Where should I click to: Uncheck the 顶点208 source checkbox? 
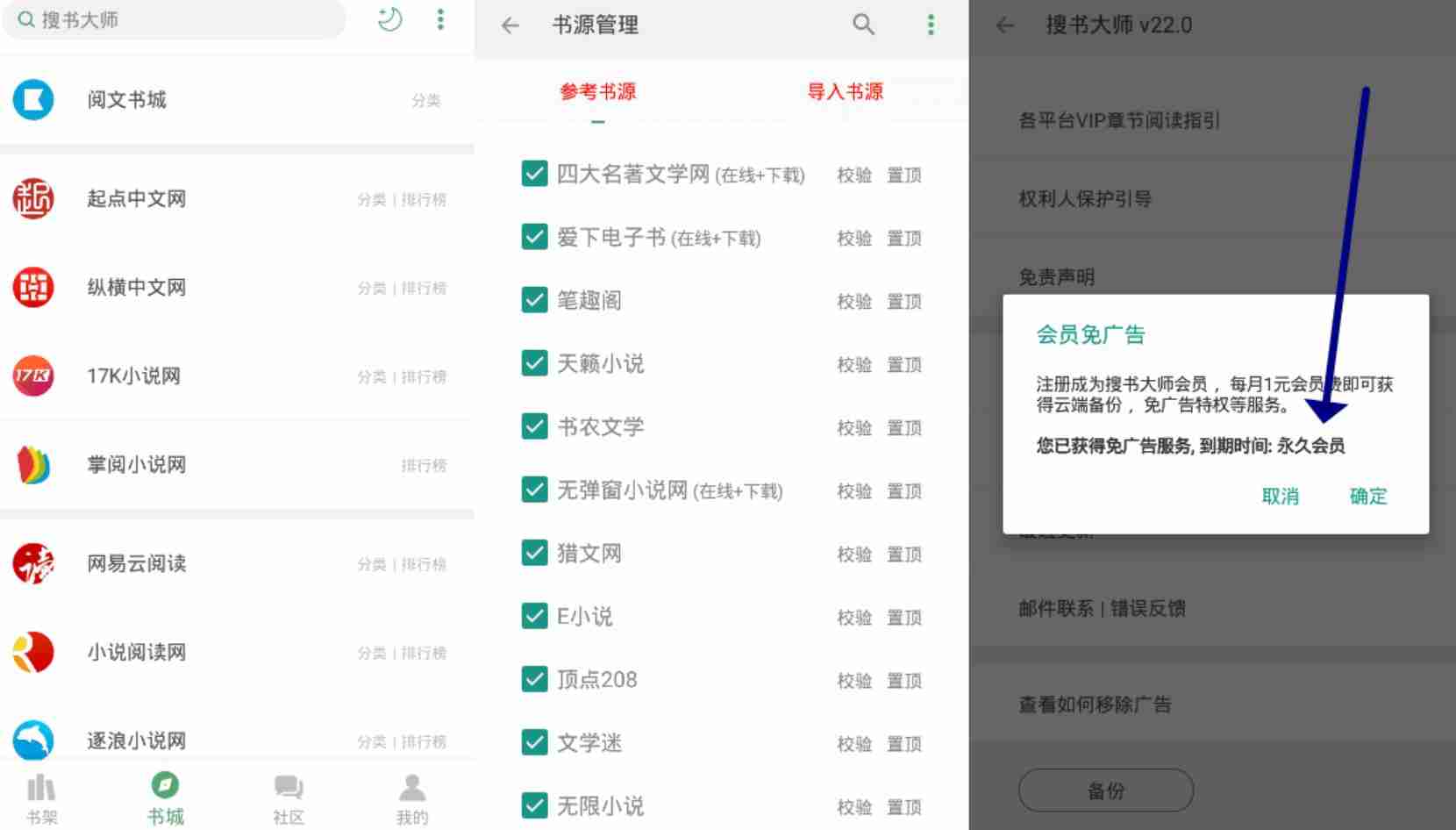click(x=534, y=678)
